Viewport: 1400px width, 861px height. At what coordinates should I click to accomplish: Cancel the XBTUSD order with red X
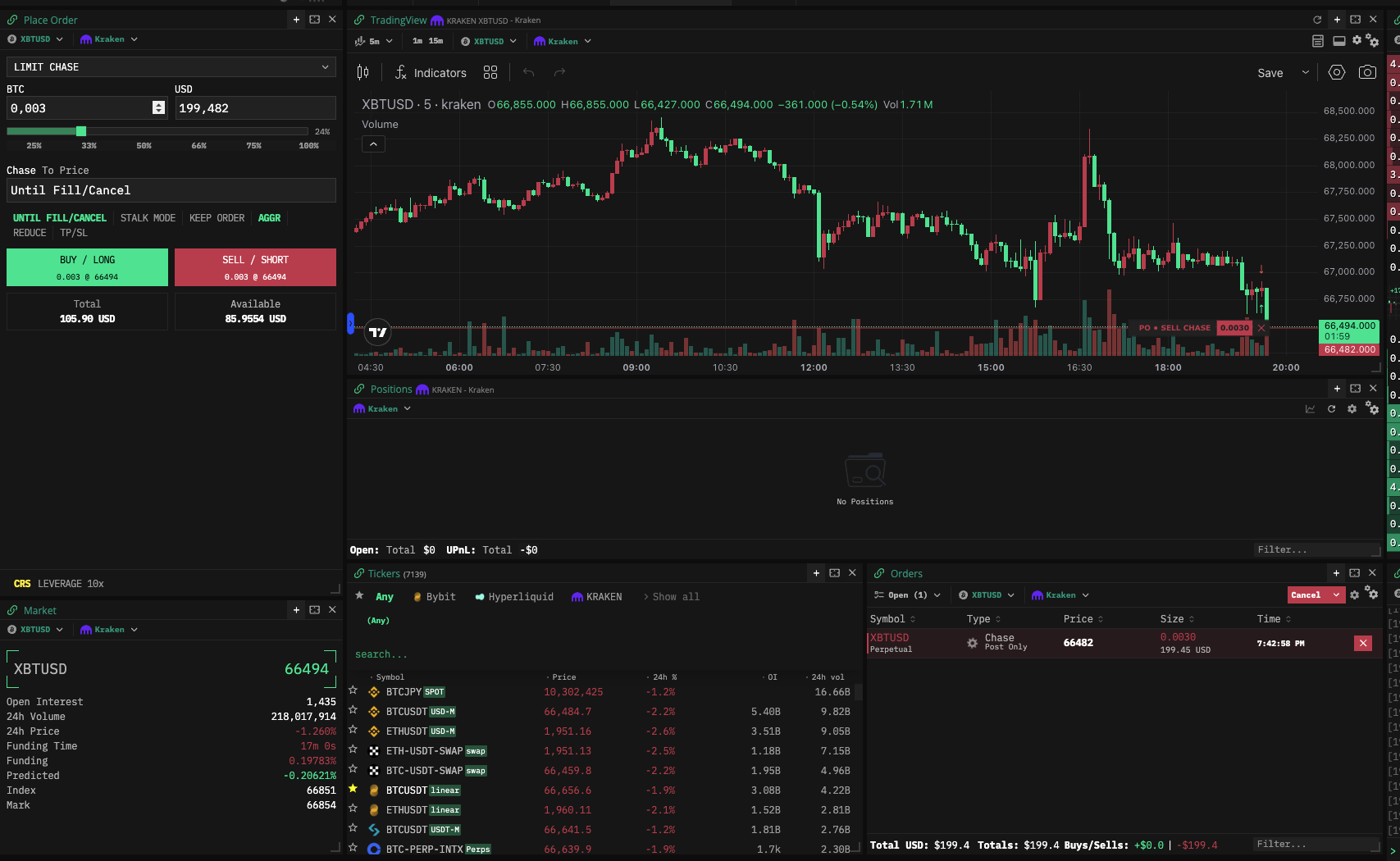point(1362,643)
